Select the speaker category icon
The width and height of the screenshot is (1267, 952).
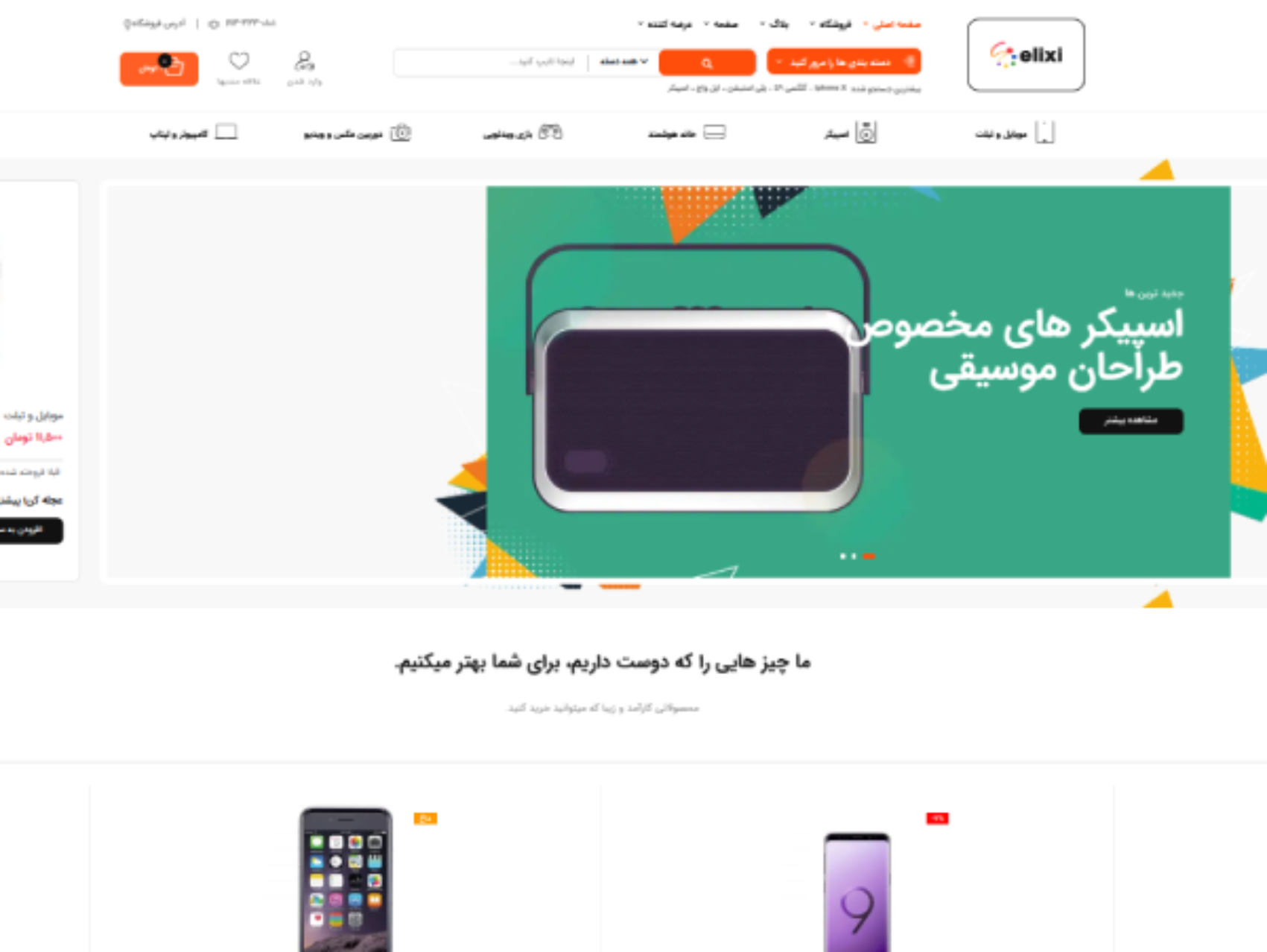click(x=866, y=133)
